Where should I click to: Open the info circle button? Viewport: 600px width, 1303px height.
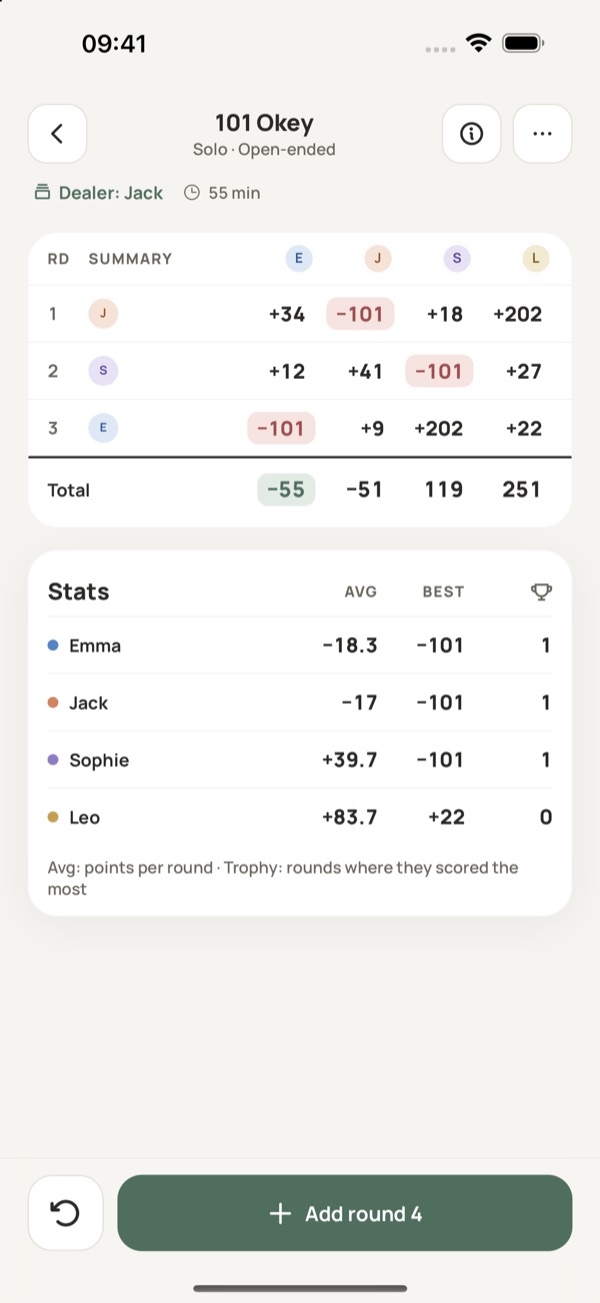click(x=471, y=133)
